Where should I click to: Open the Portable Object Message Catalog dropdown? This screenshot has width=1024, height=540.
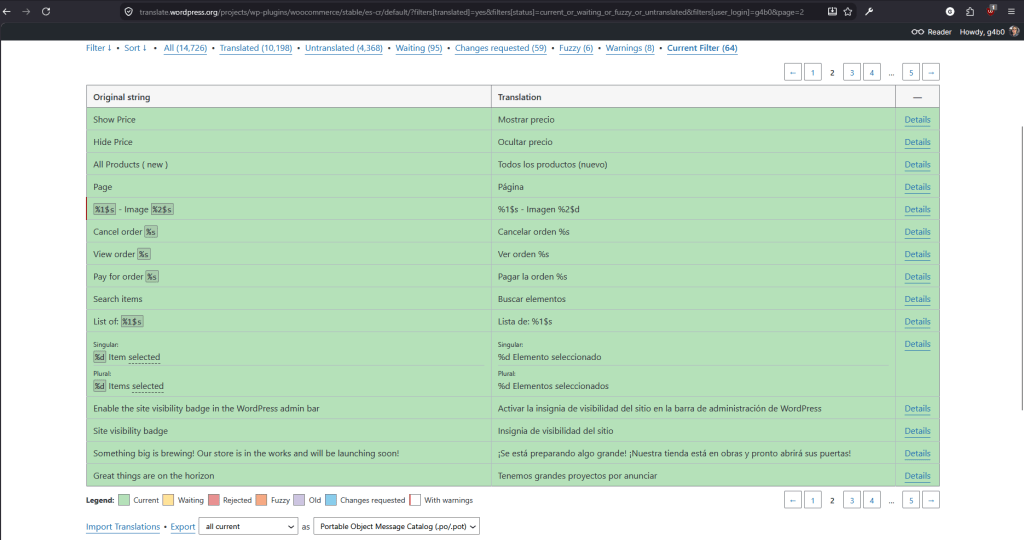pyautogui.click(x=396, y=526)
